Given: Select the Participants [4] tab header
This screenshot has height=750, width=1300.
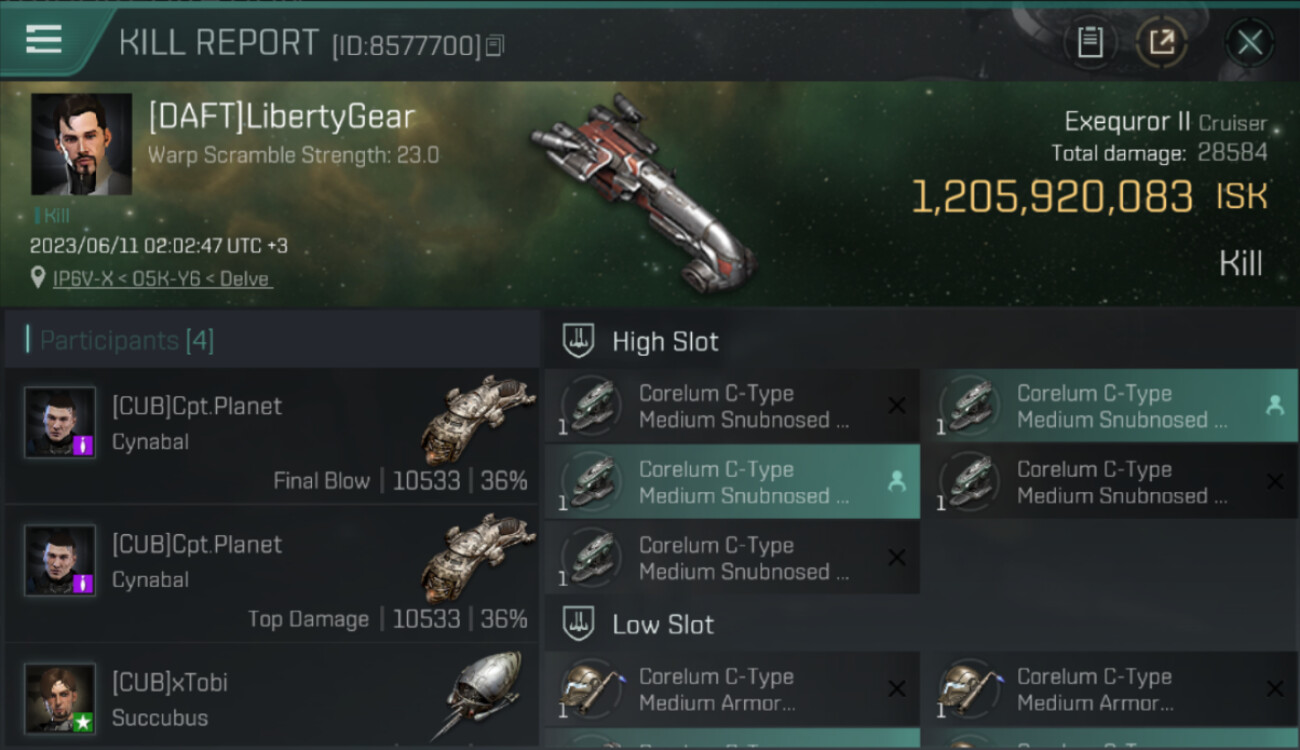Looking at the screenshot, I should [x=127, y=340].
